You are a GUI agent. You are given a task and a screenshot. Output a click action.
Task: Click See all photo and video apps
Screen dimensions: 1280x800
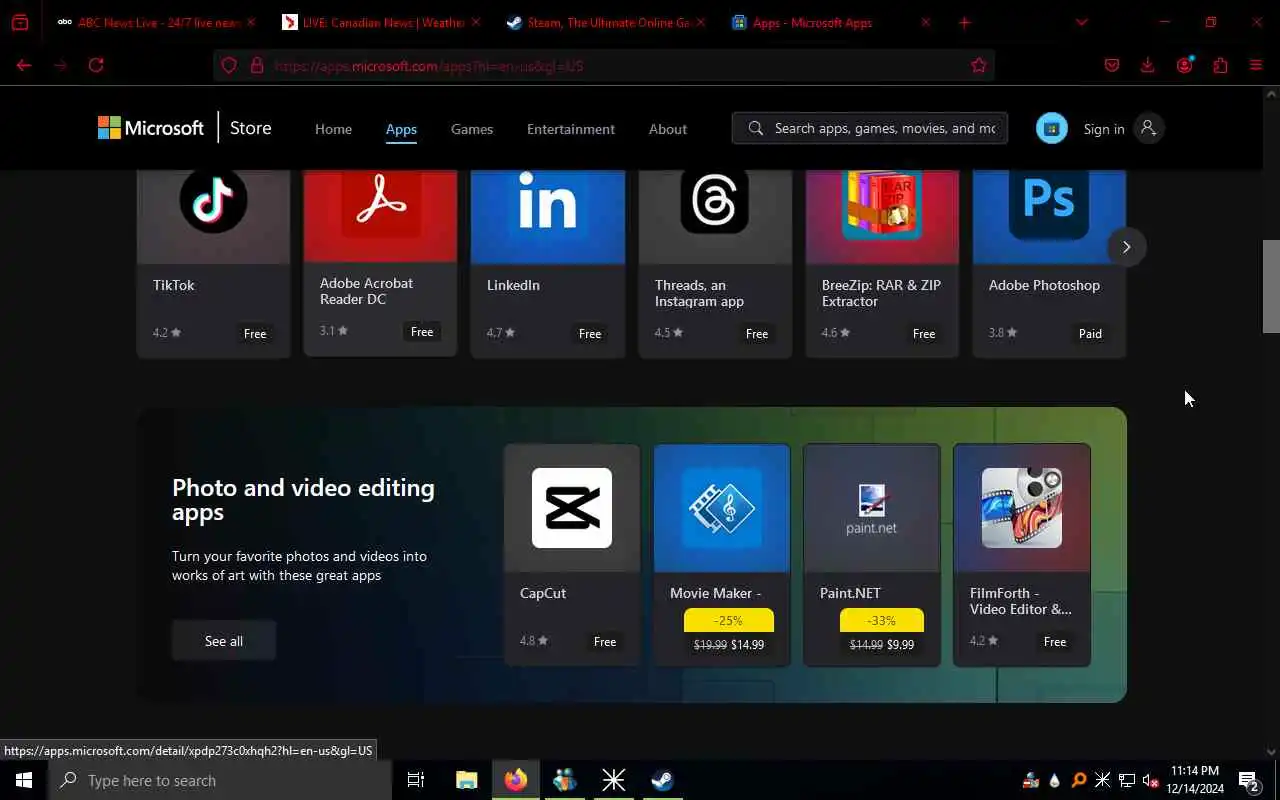click(x=224, y=641)
